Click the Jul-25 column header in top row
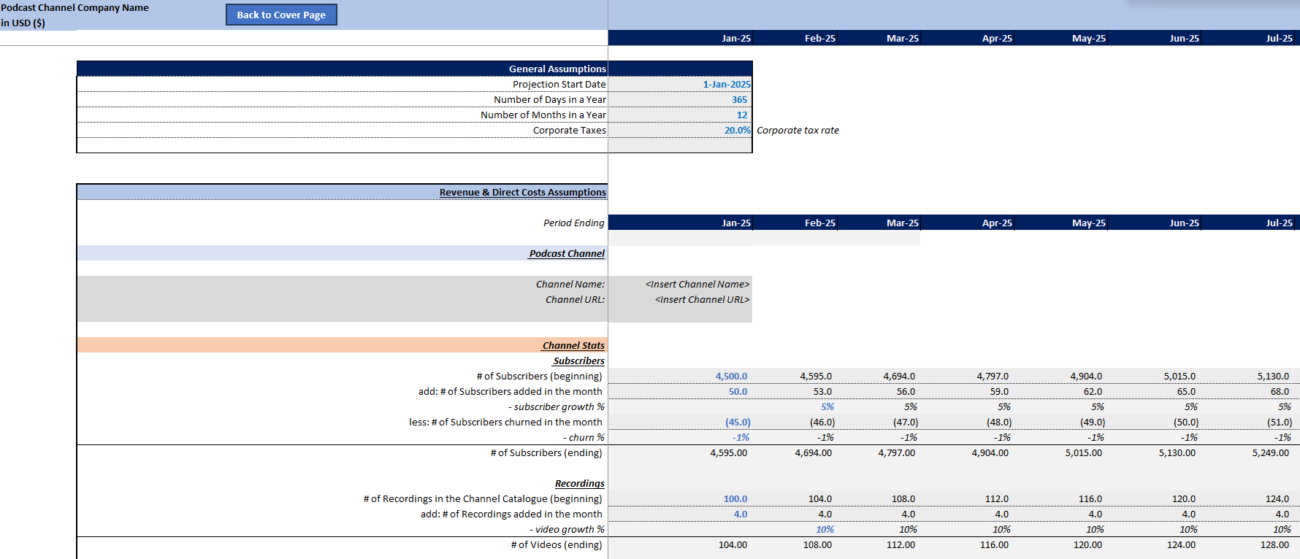 [1254, 38]
